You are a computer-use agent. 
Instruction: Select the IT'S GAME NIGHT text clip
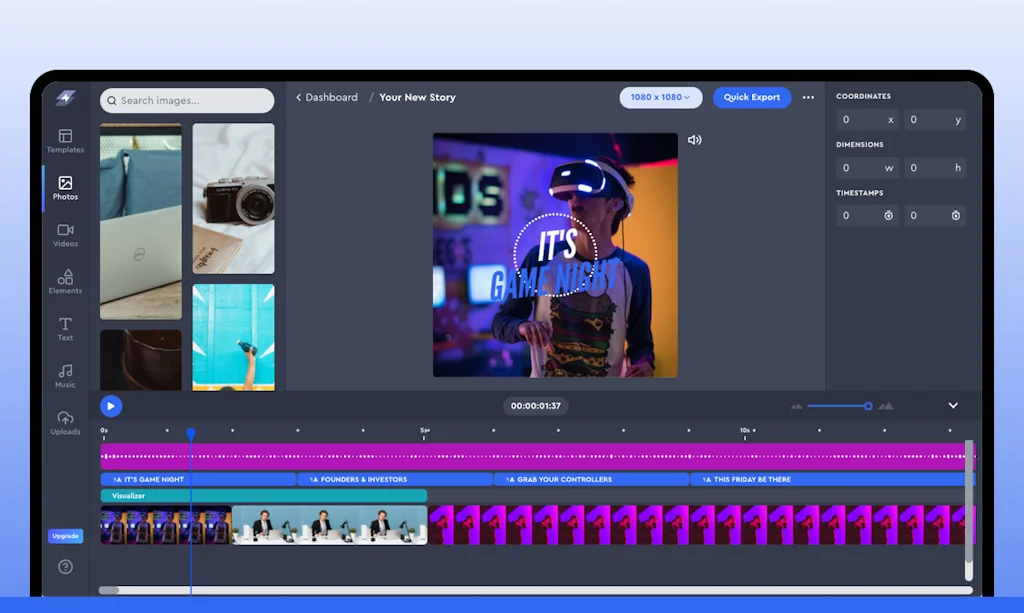click(x=180, y=479)
